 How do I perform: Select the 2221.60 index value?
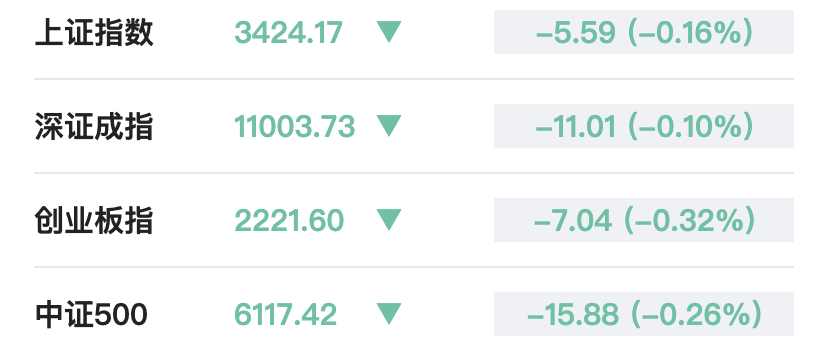289,220
